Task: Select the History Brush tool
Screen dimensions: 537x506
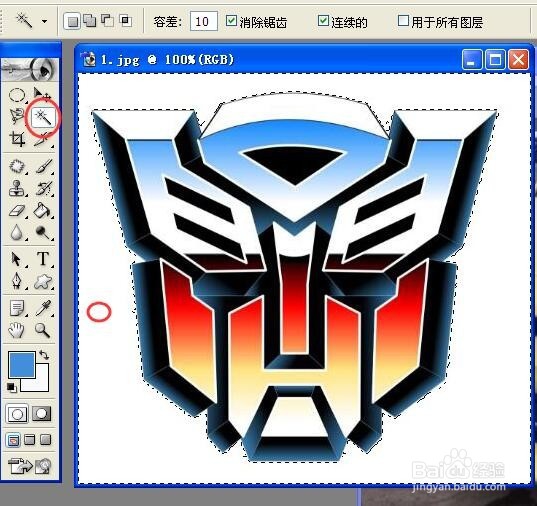Action: point(43,188)
